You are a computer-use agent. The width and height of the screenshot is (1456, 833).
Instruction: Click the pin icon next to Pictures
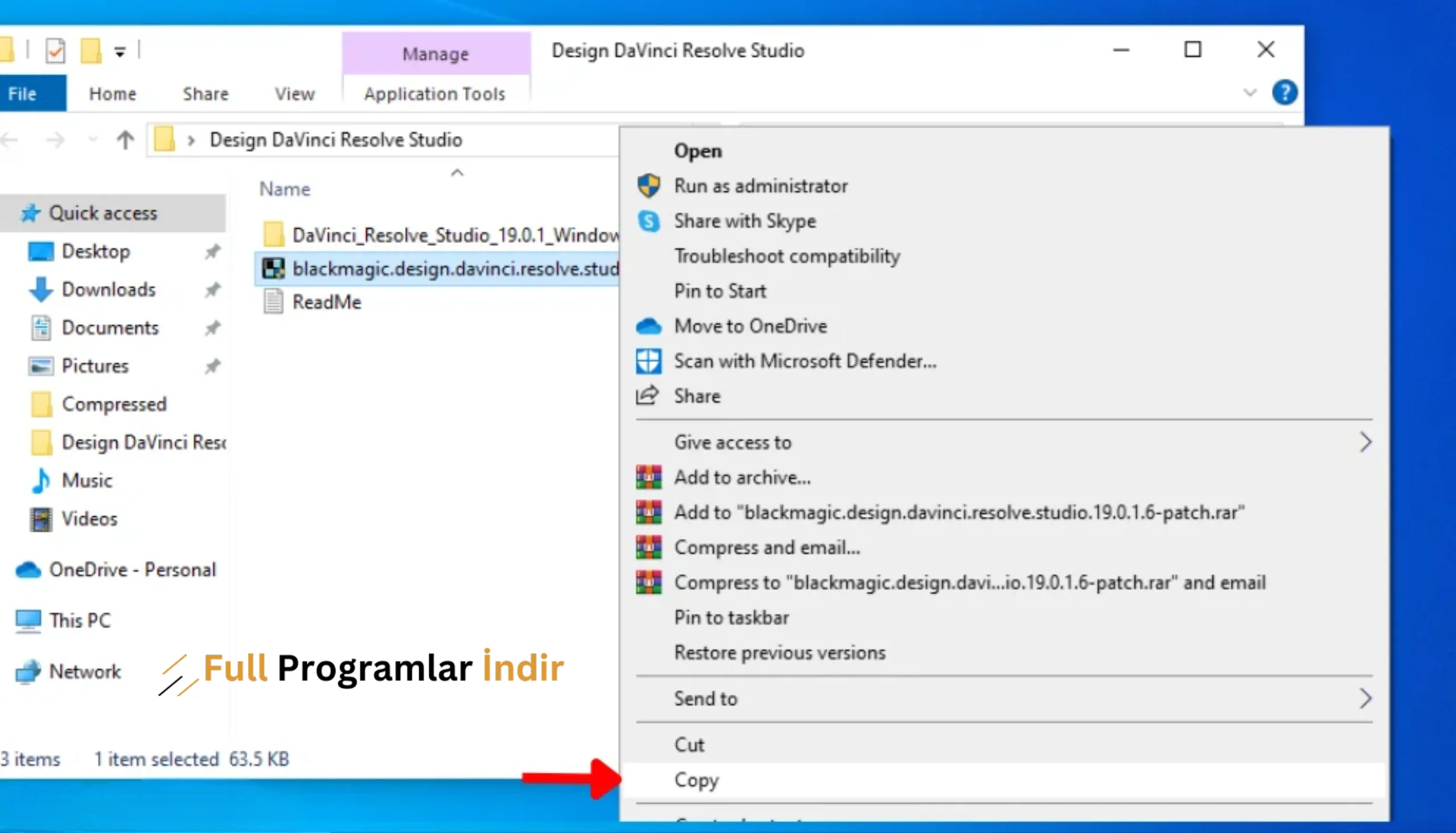[212, 366]
